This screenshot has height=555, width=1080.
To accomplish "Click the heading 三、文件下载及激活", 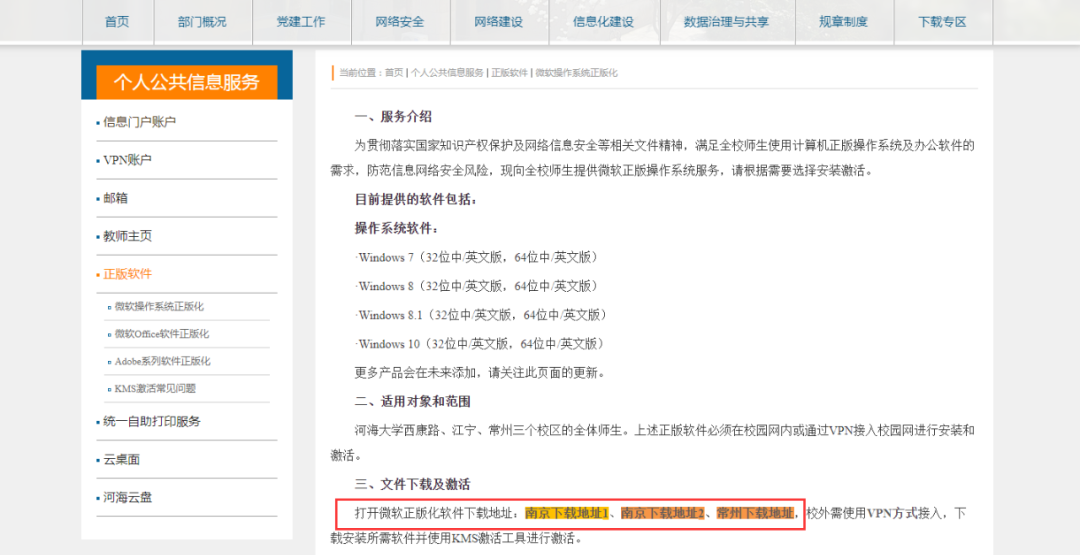I will (x=412, y=484).
